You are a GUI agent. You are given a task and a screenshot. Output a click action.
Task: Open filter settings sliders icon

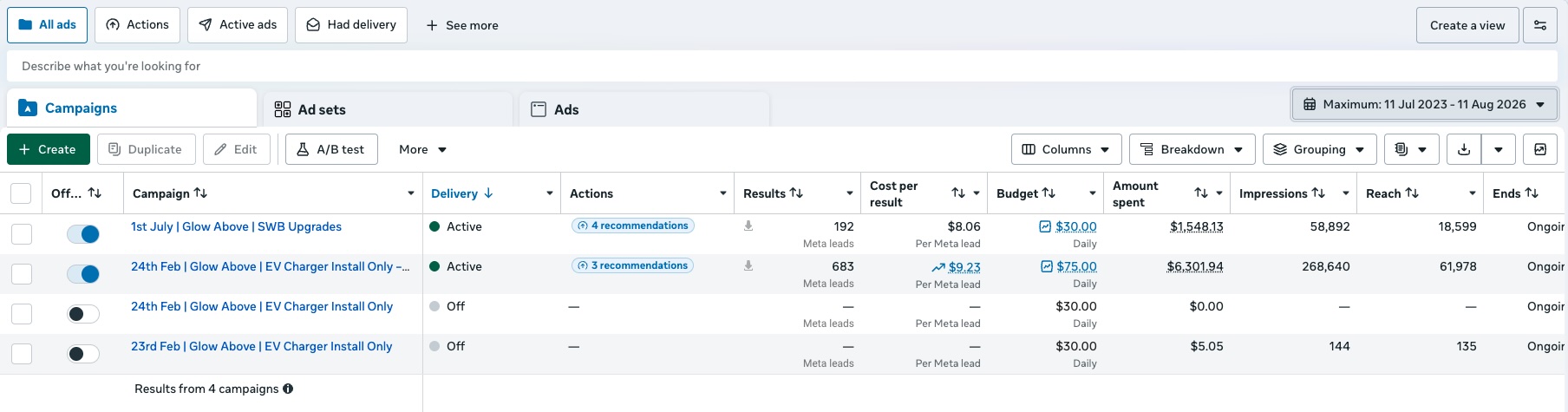coord(1540,25)
